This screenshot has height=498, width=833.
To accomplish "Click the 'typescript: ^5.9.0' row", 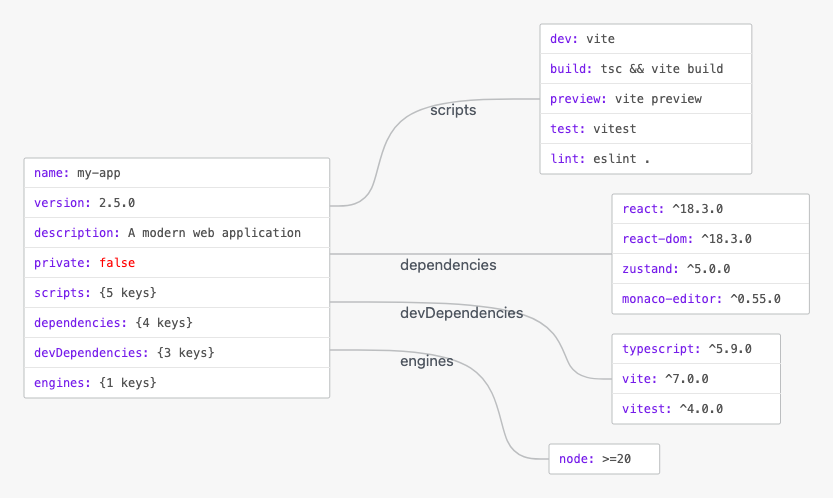I will point(696,349).
